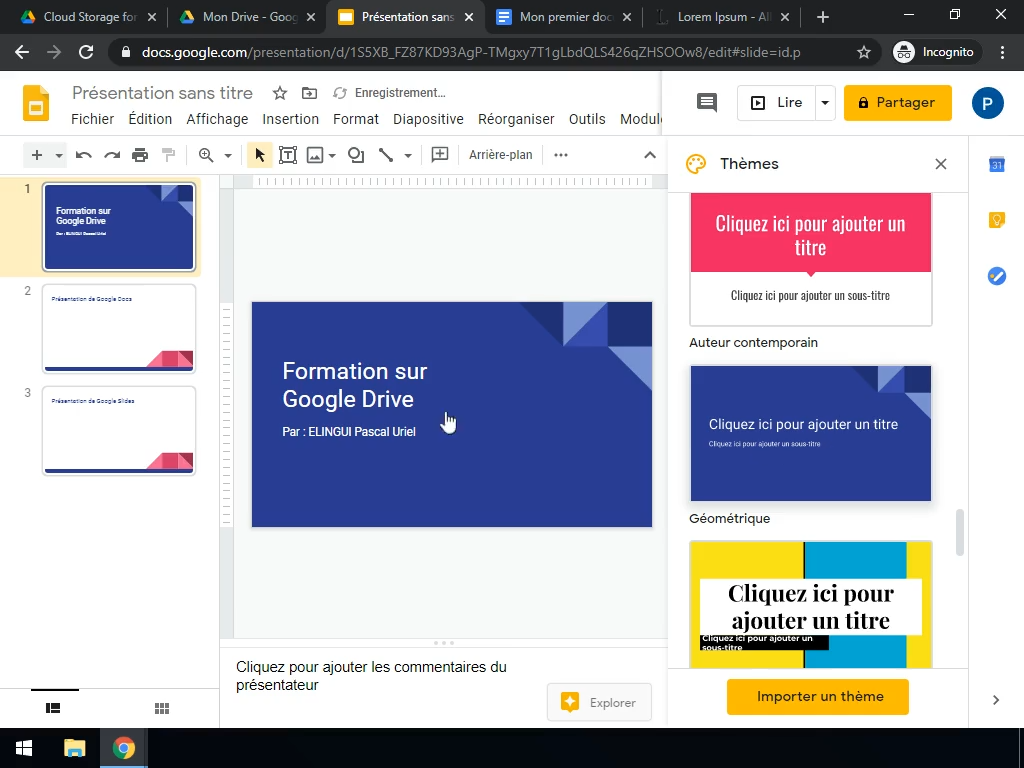
Task: Open the Fichier menu
Action: click(92, 119)
